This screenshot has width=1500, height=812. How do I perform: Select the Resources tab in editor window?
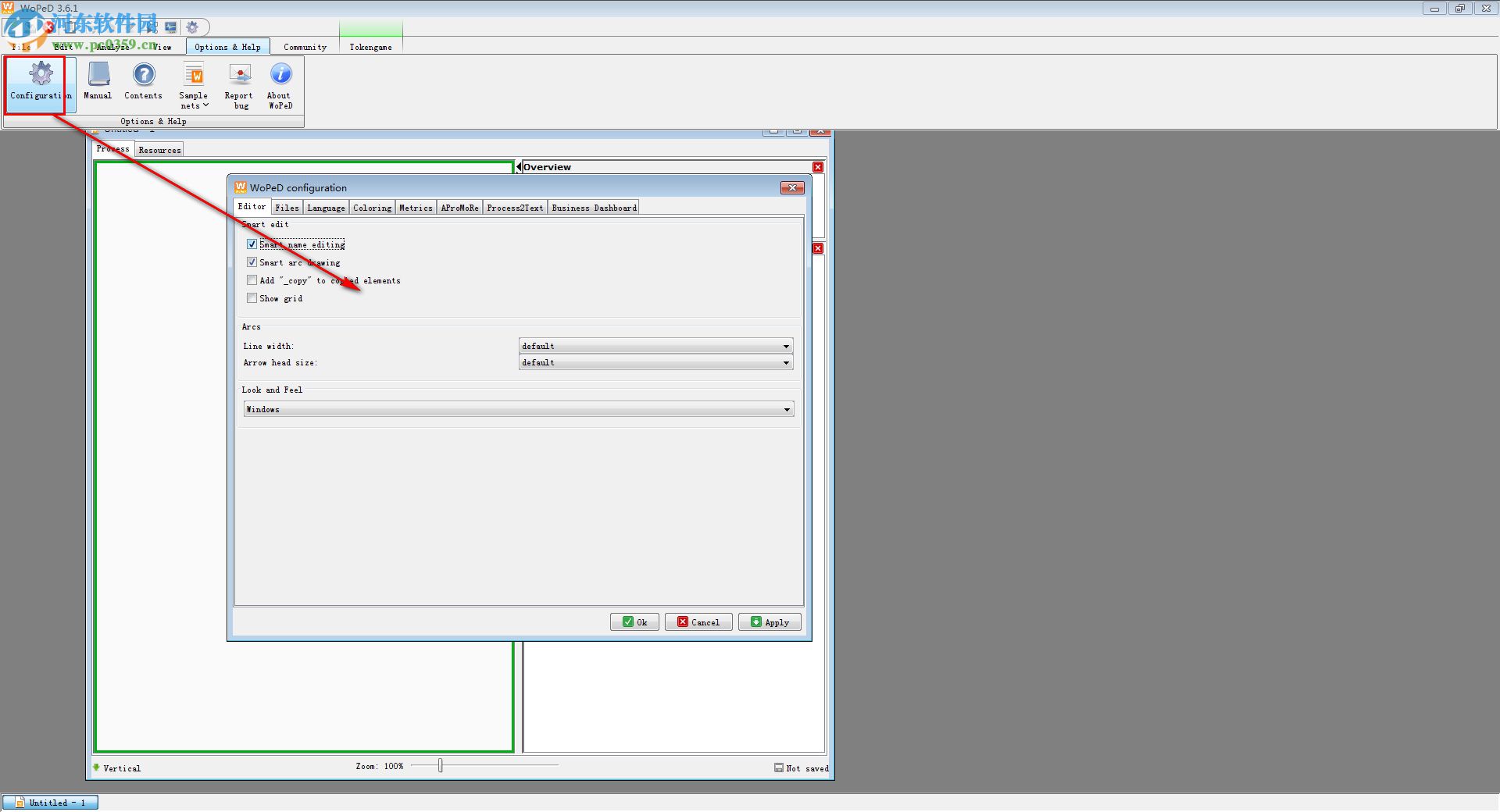point(159,150)
